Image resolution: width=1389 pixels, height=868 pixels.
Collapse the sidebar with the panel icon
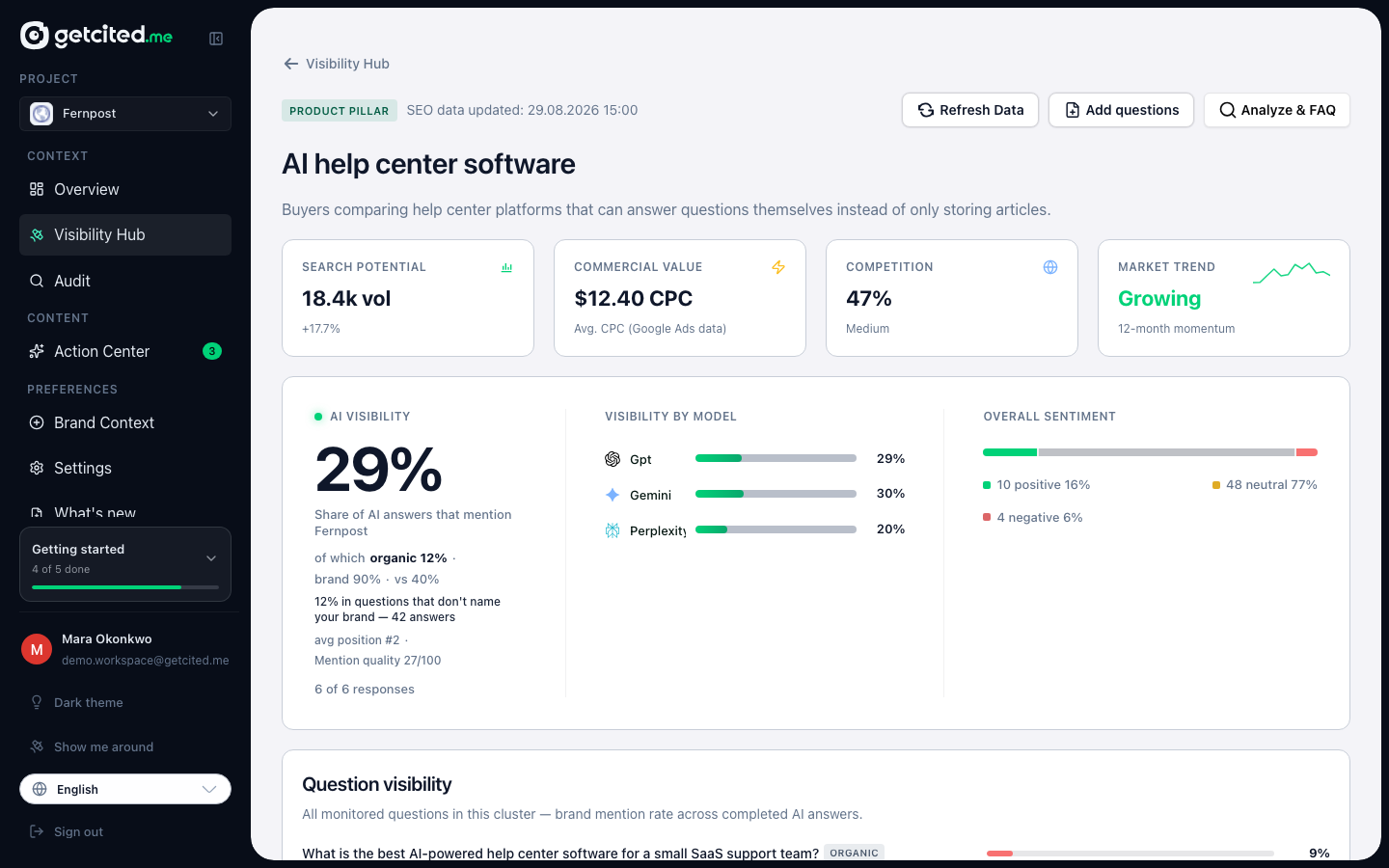pyautogui.click(x=216, y=39)
